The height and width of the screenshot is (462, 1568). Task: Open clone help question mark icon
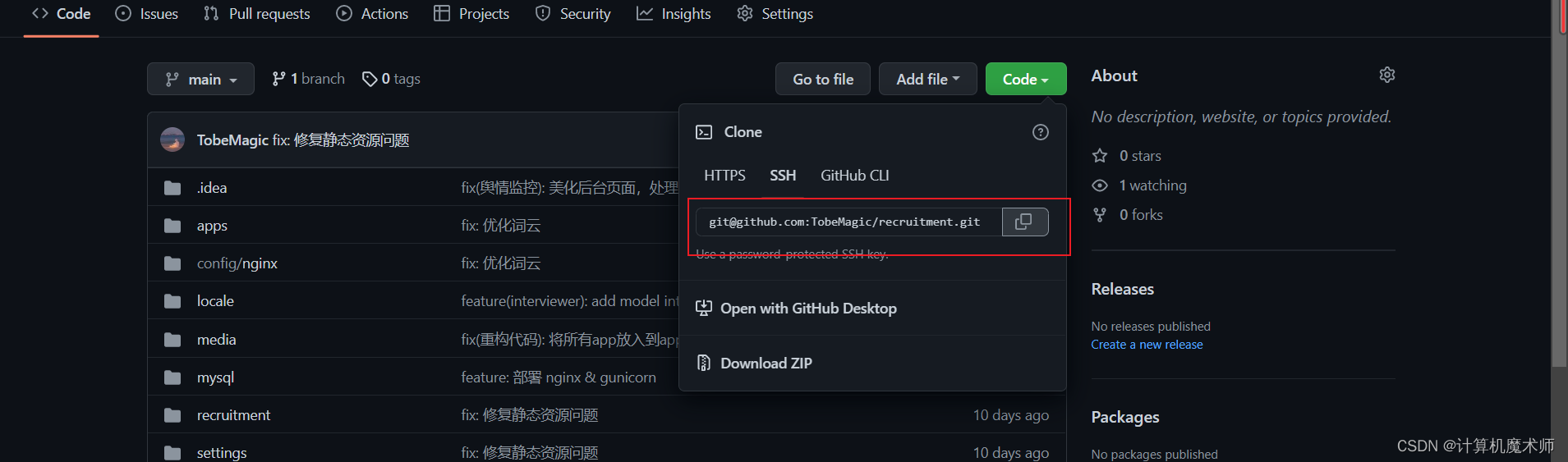1041,132
